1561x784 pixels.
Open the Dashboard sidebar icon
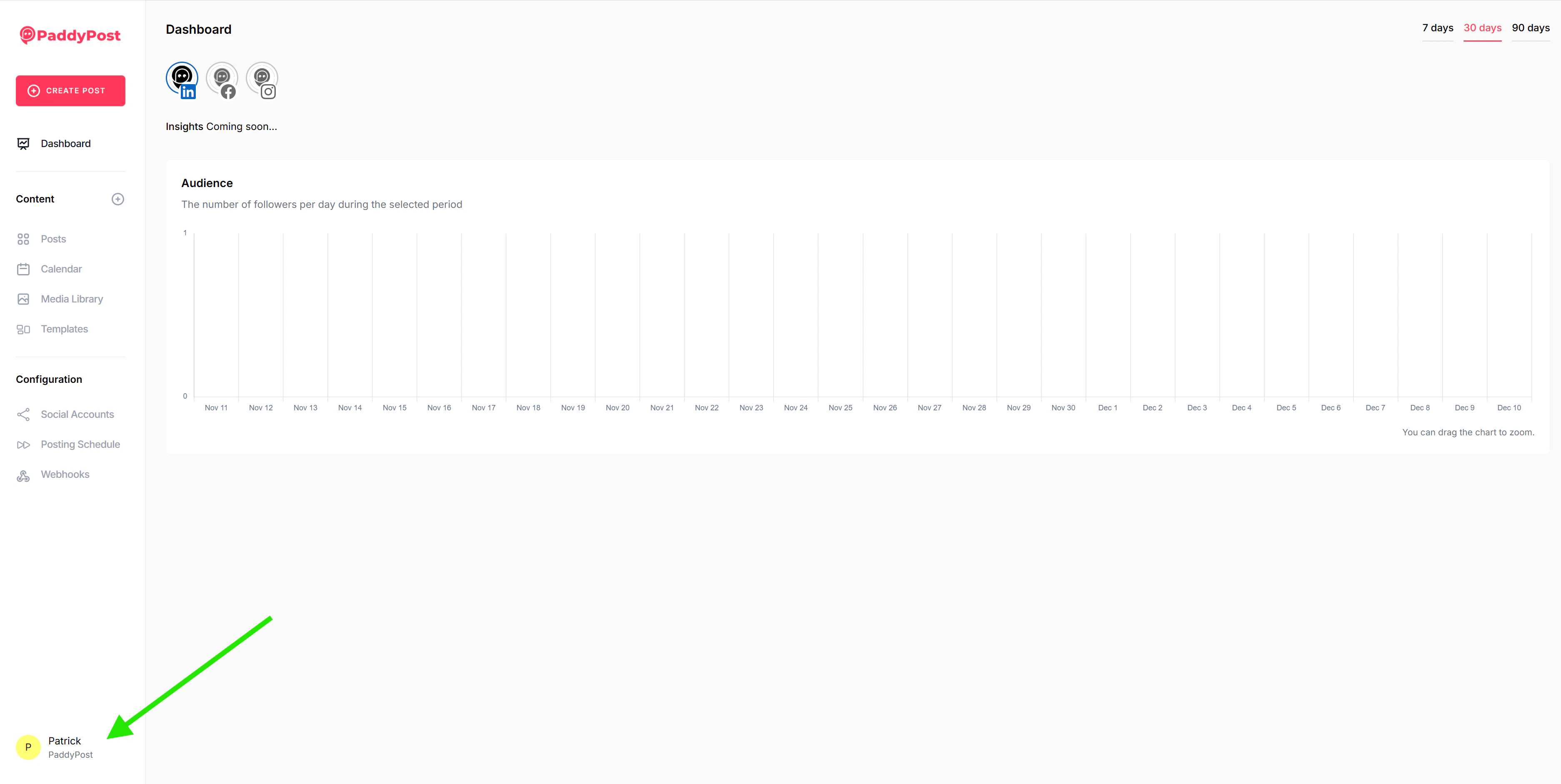click(24, 144)
